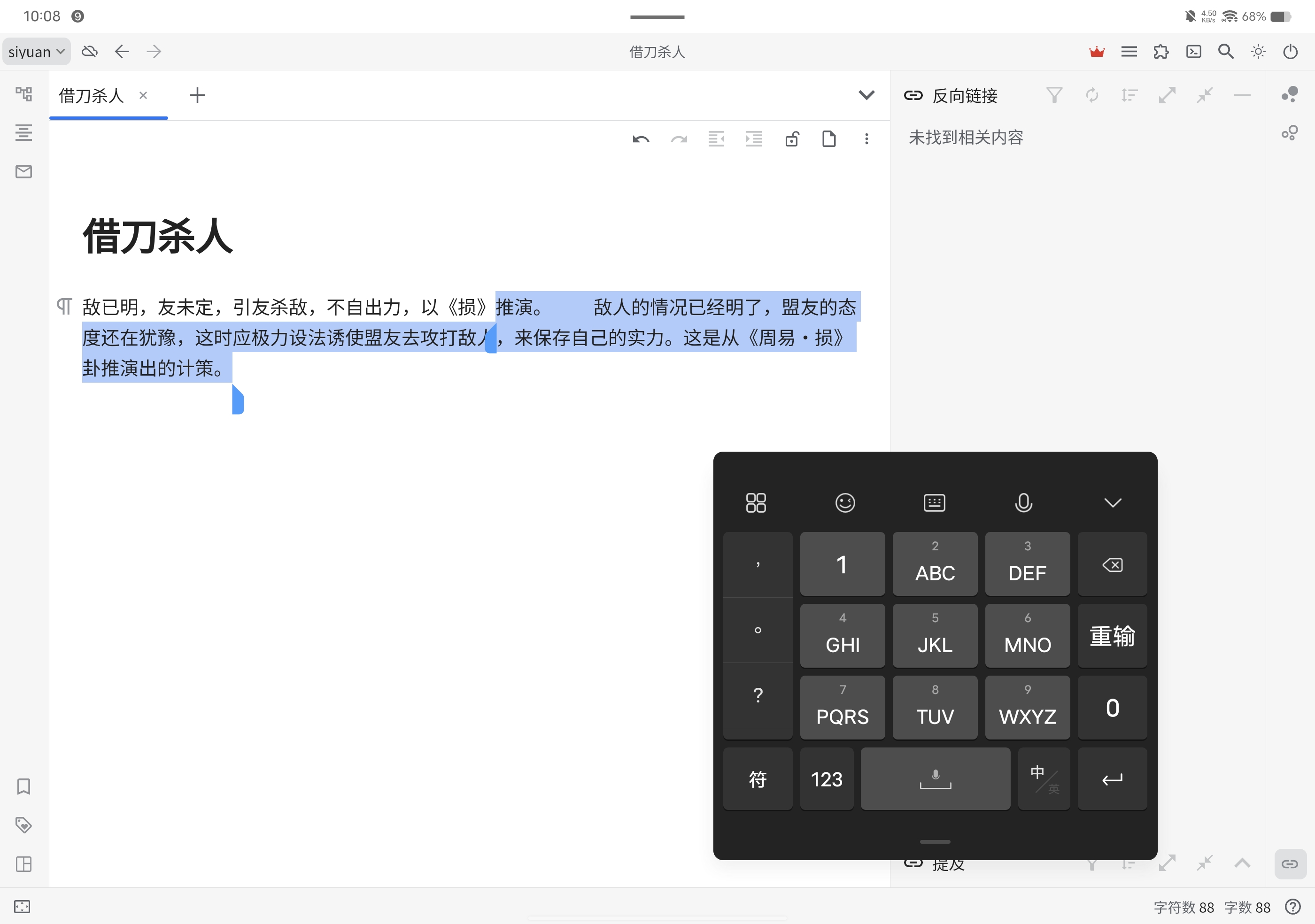Collapse the on-screen keyboard with the chevron
The image size is (1315, 924).
(x=1113, y=502)
